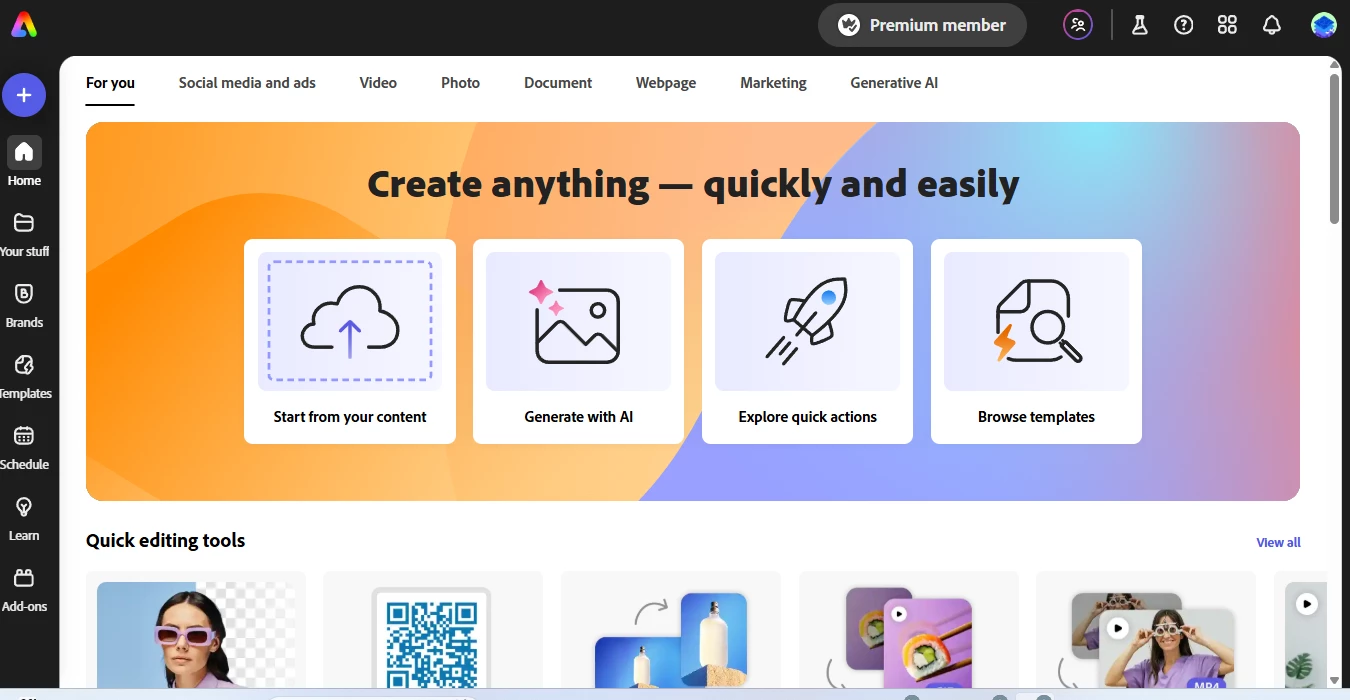Switch to the Document tab
1350x700 pixels.
pos(558,83)
